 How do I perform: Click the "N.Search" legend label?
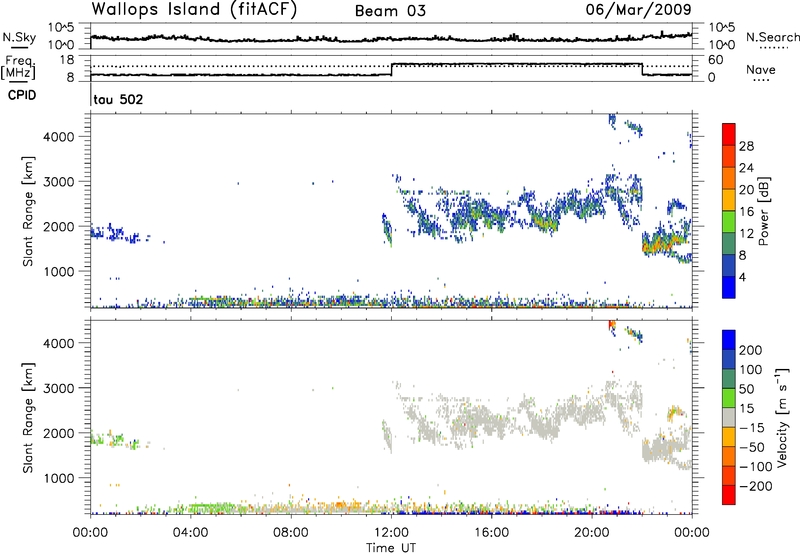point(772,37)
